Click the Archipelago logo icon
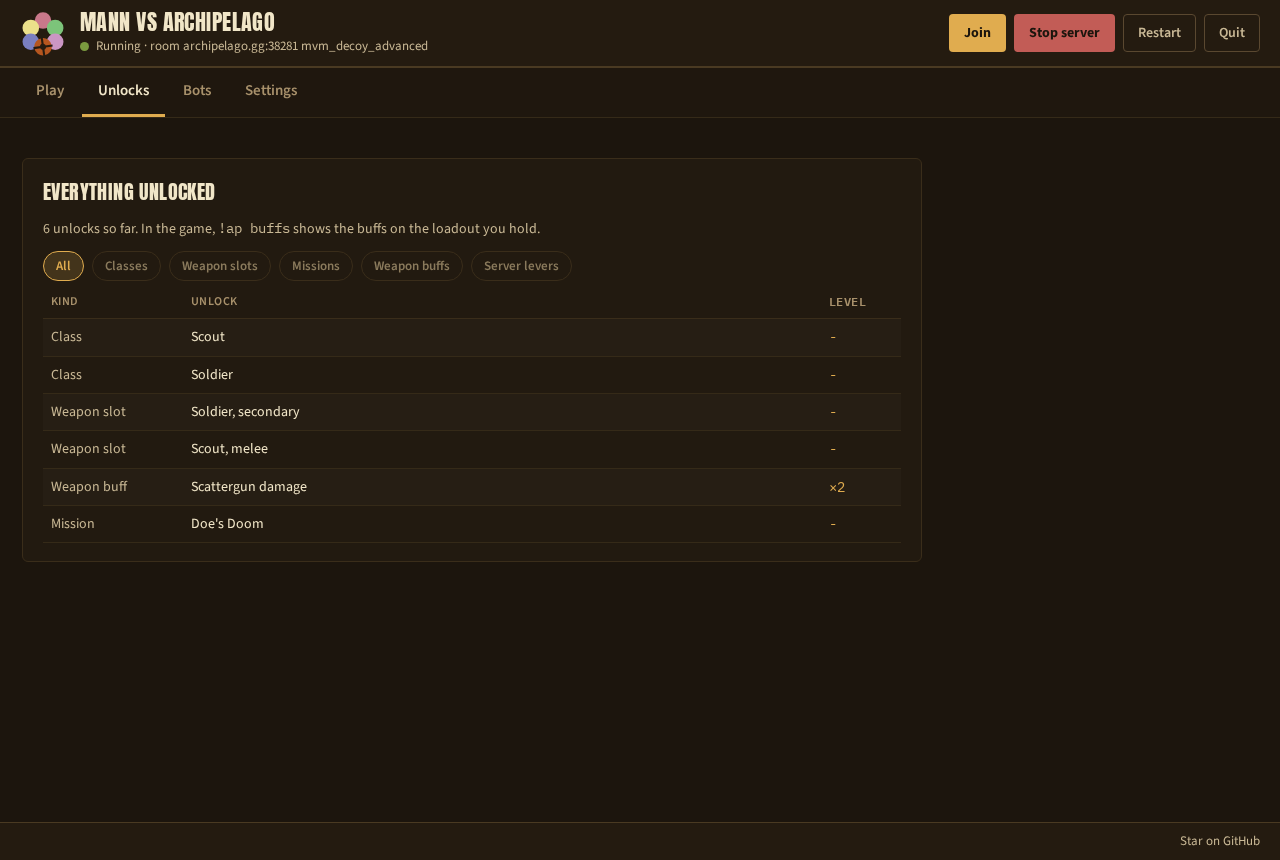The width and height of the screenshot is (1280, 860). pos(43,33)
